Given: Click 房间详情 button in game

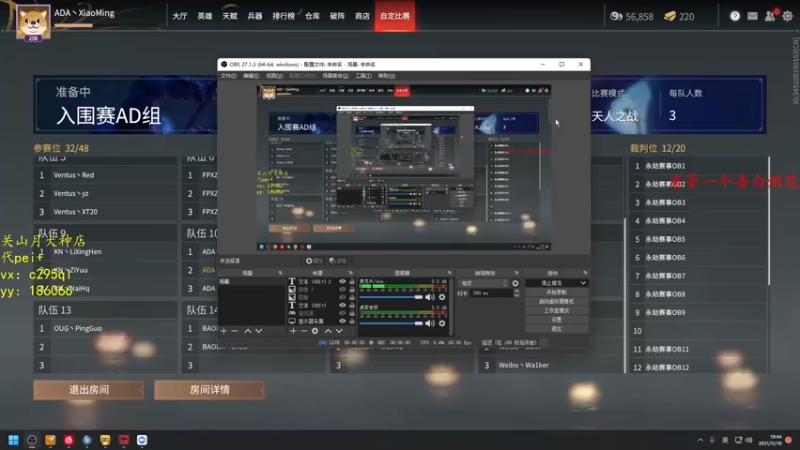Looking at the screenshot, I should click(x=209, y=390).
